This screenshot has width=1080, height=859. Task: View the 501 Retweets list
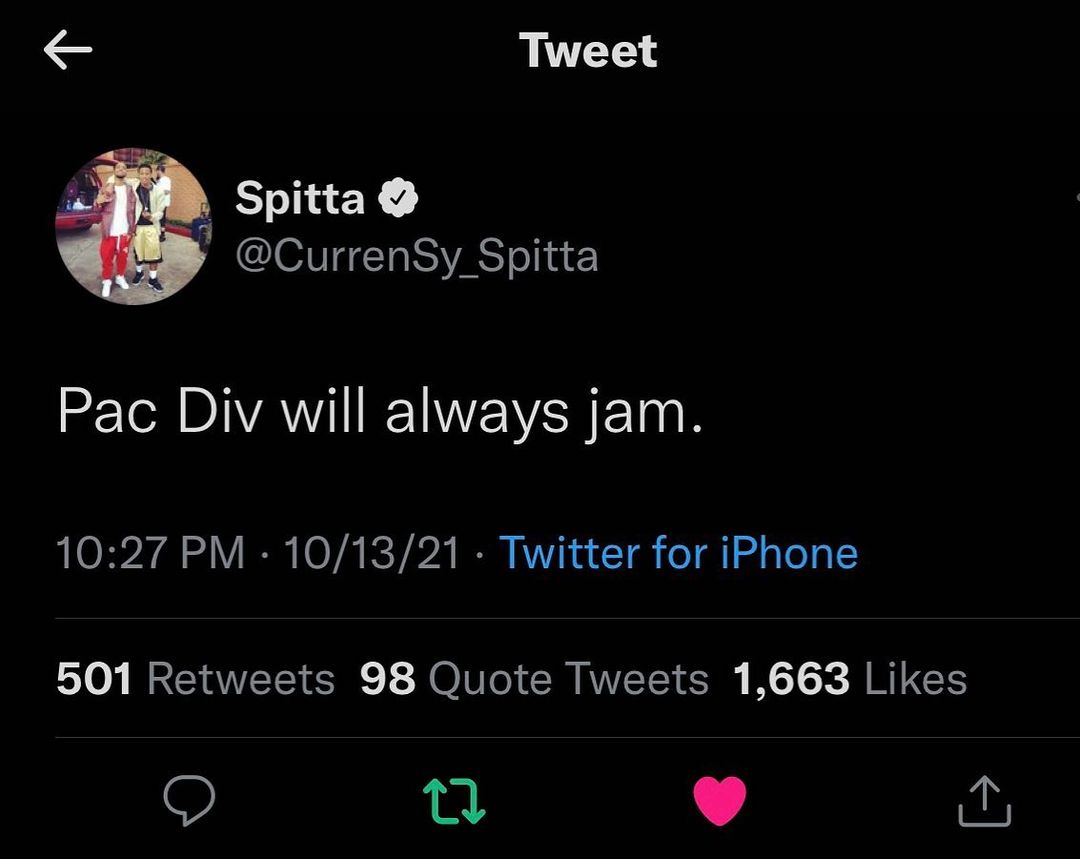[195, 680]
